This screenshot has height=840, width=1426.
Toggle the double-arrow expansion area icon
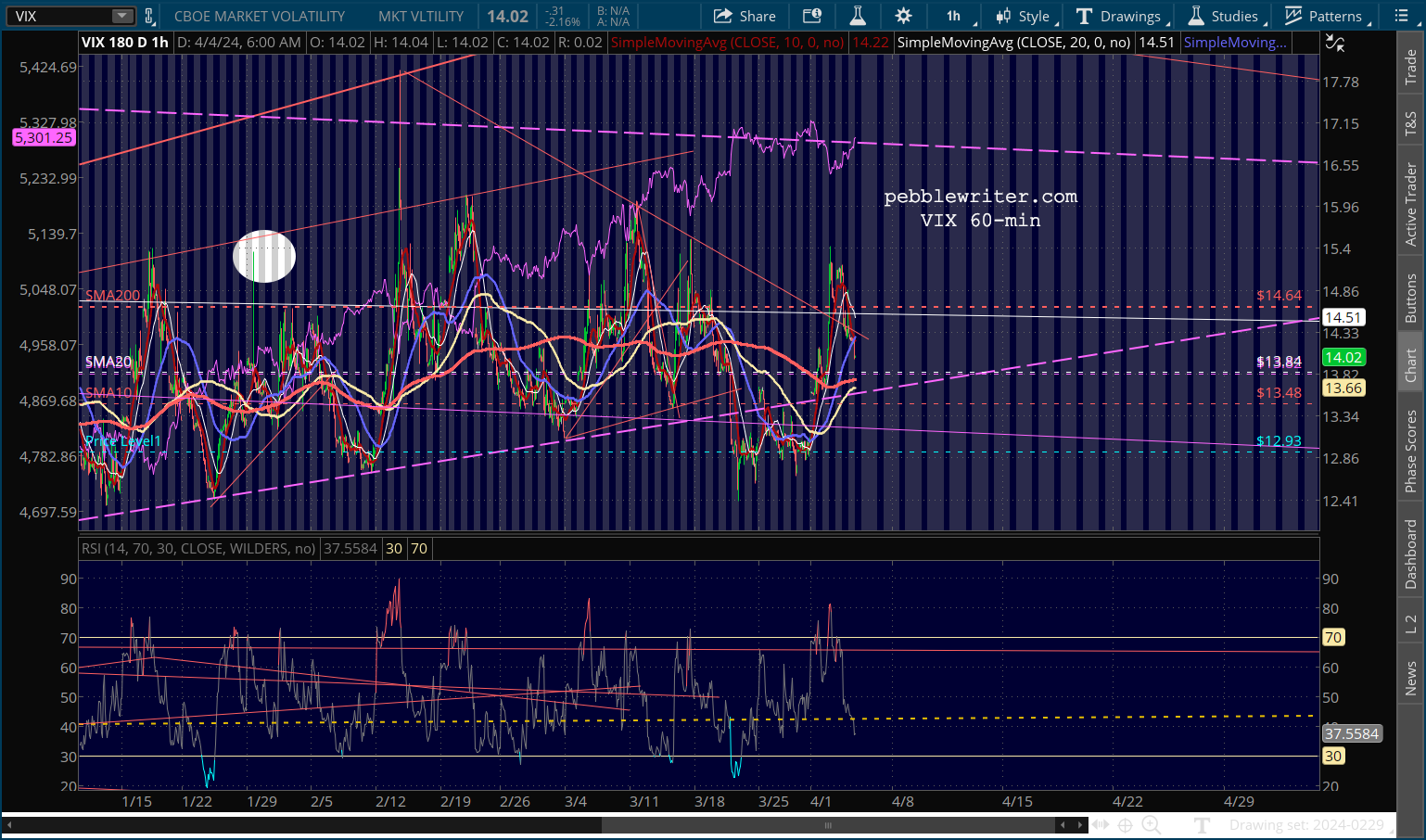click(1100, 824)
